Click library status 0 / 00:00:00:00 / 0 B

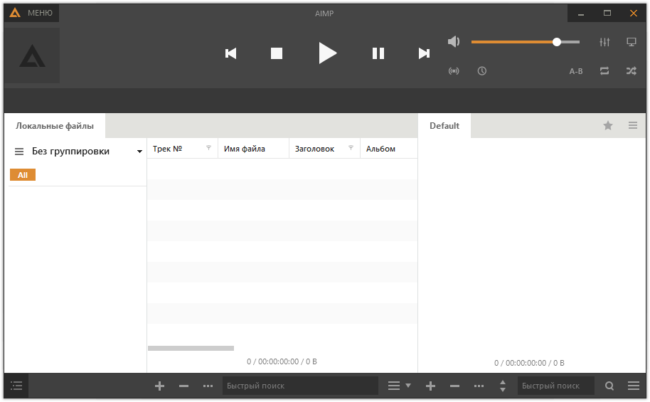(x=282, y=362)
